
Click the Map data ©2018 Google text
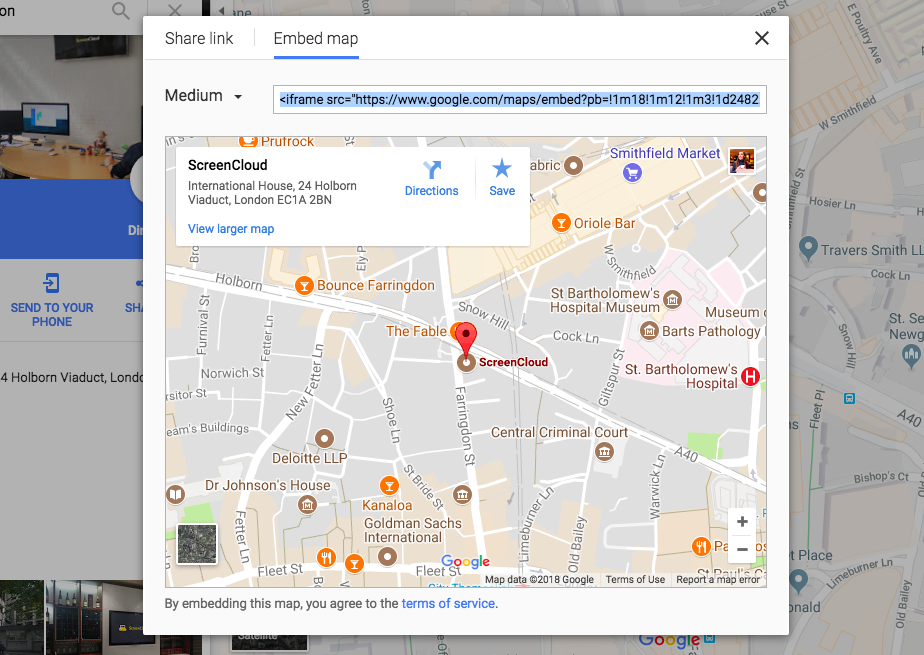539,580
